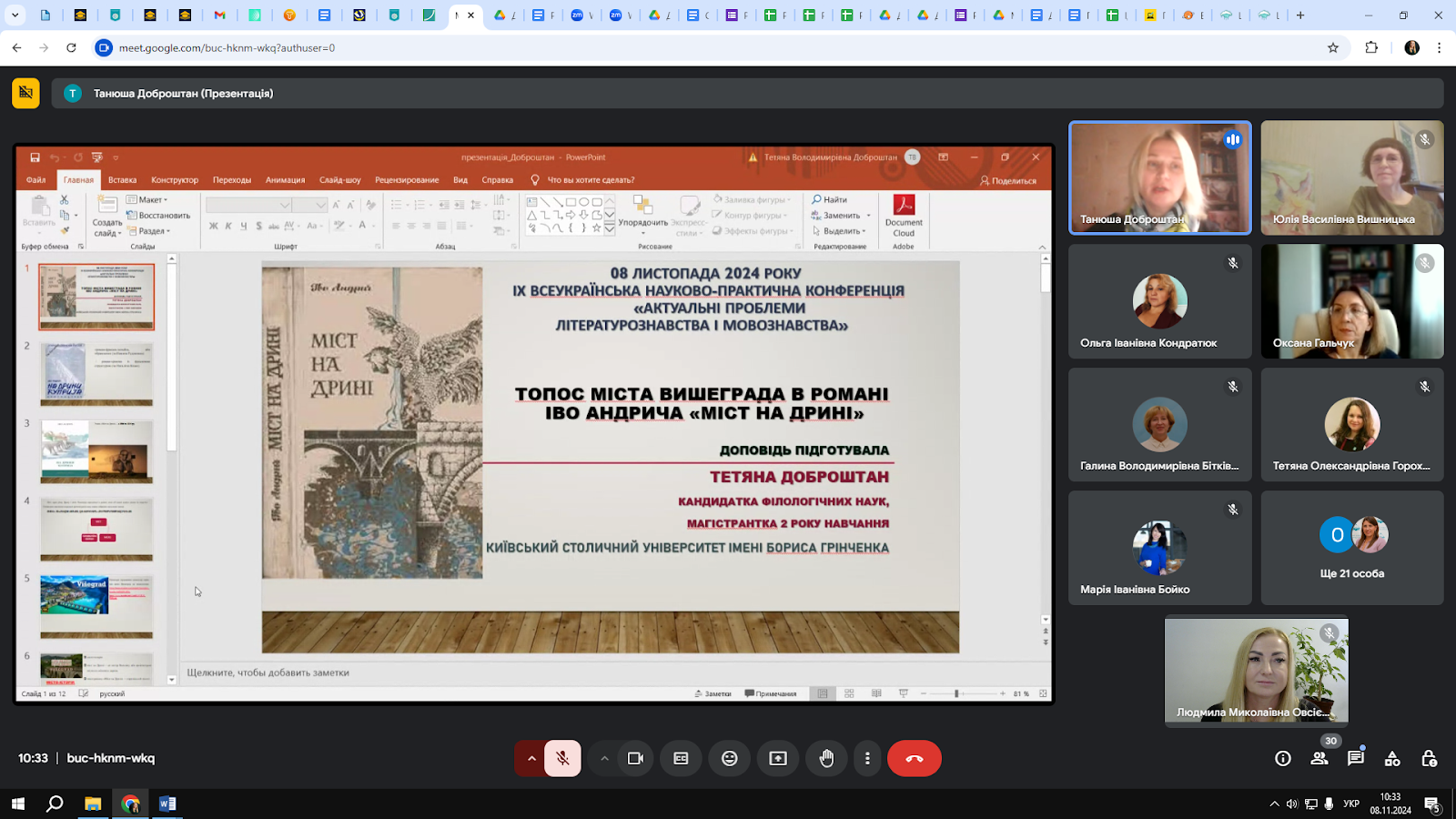Open a new browser tab
The image size is (1456, 819).
click(1300, 15)
